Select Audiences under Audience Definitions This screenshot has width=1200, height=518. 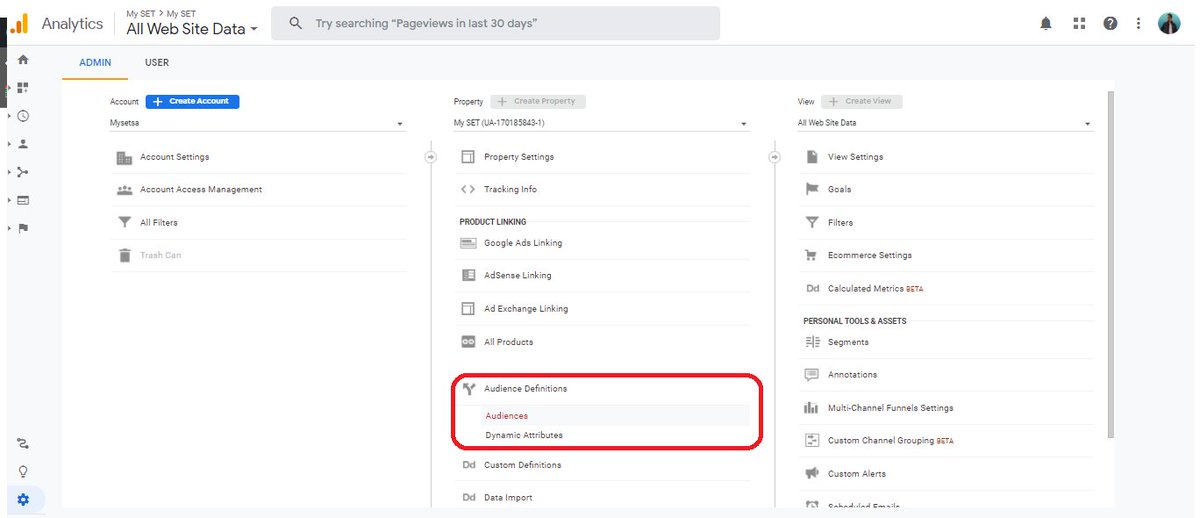pos(507,416)
